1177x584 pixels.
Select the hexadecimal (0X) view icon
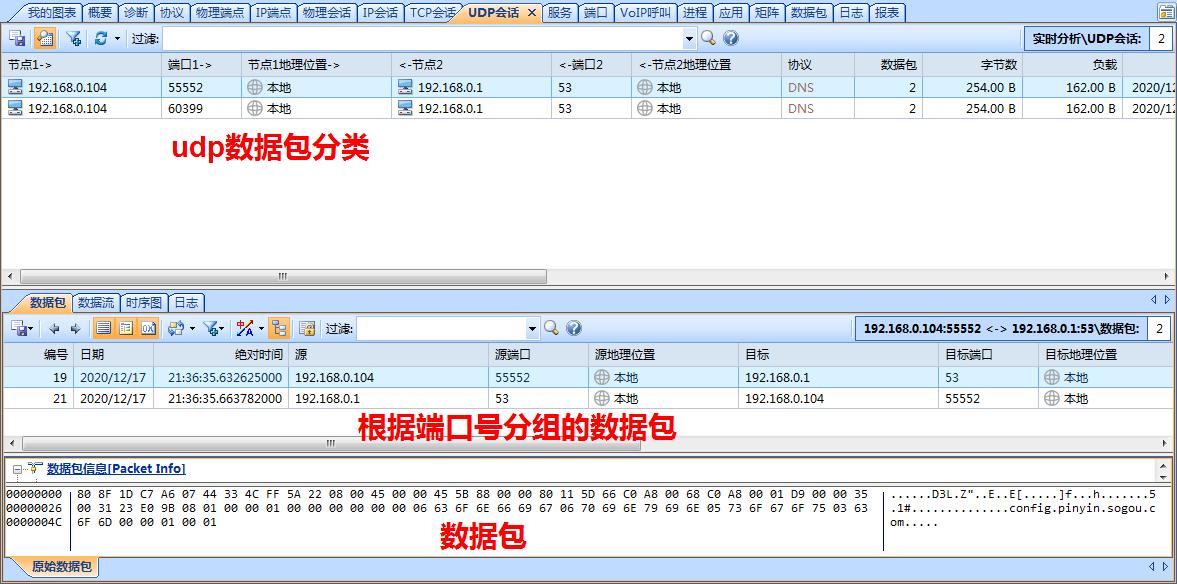(147, 328)
